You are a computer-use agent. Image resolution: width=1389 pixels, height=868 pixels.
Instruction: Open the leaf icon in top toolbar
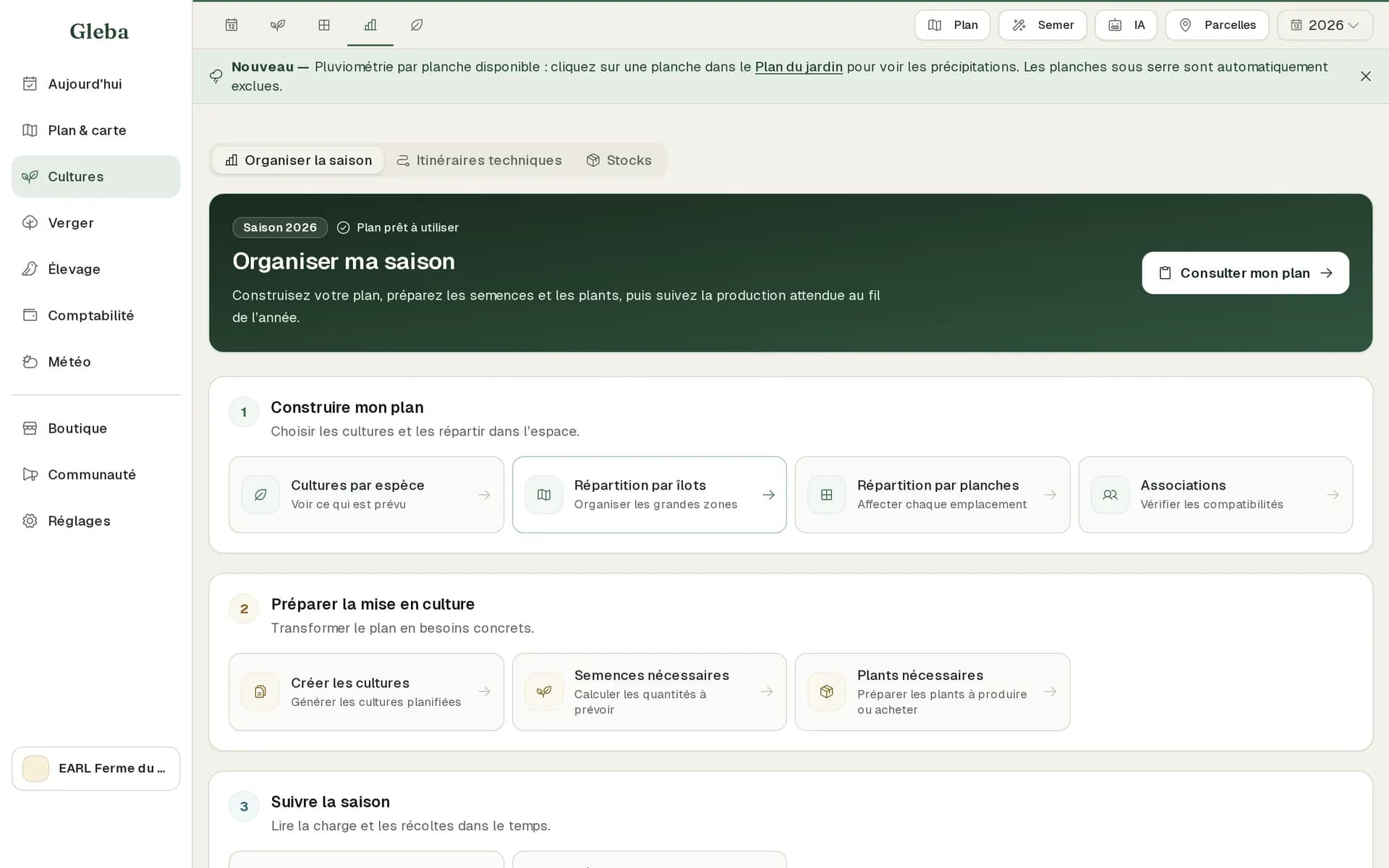[x=417, y=25]
